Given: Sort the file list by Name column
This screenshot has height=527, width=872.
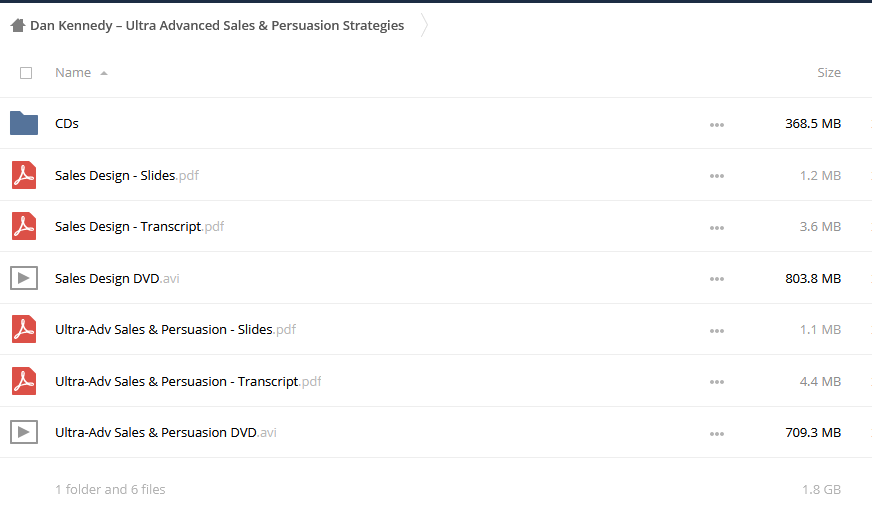Looking at the screenshot, I should tap(73, 72).
